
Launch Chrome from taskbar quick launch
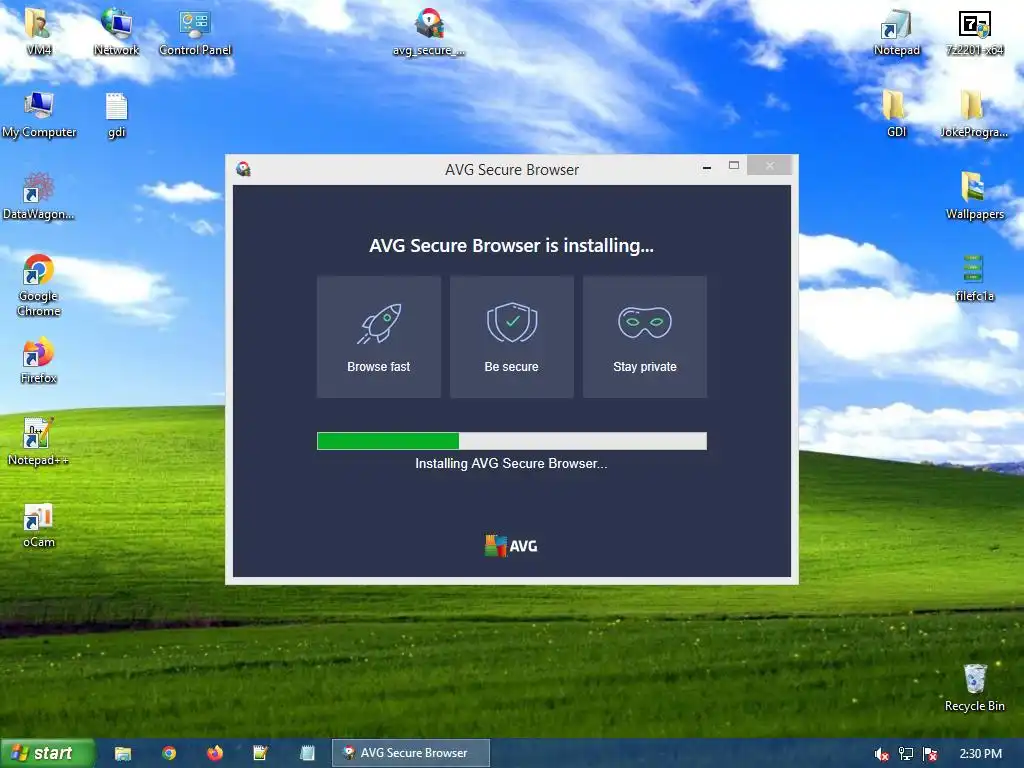coord(169,753)
